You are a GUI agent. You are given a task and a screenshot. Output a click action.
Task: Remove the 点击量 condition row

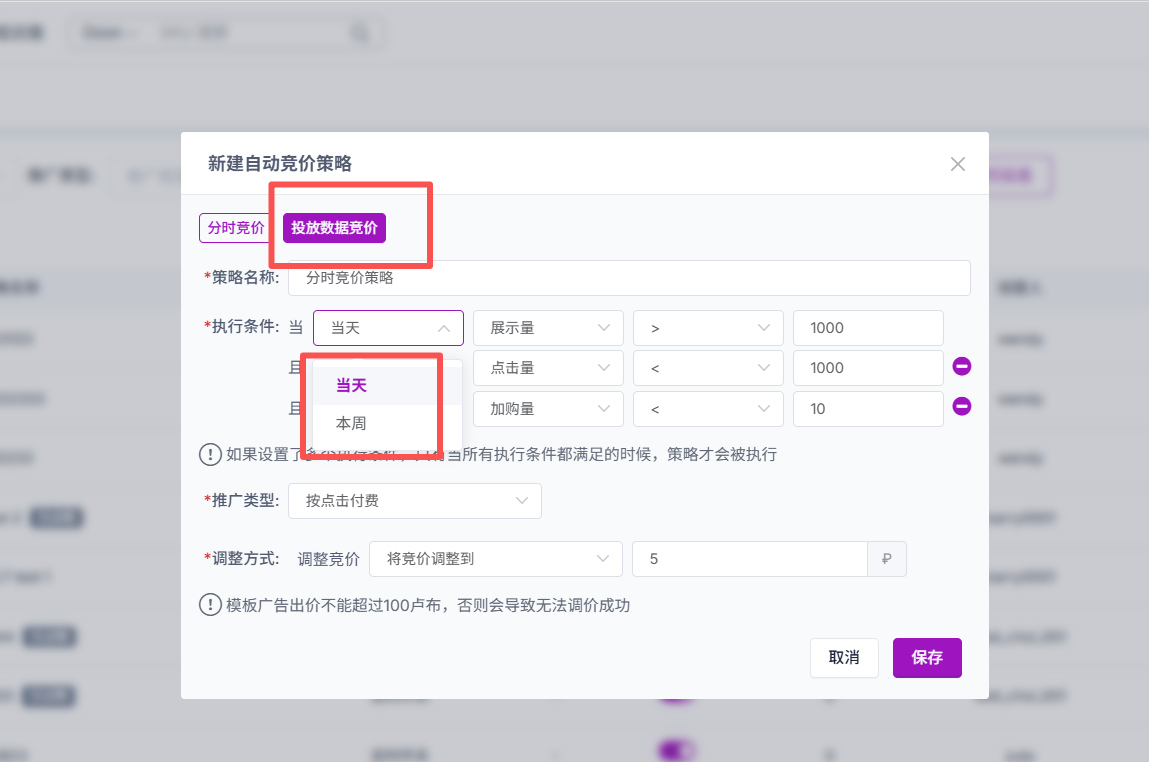point(962,367)
